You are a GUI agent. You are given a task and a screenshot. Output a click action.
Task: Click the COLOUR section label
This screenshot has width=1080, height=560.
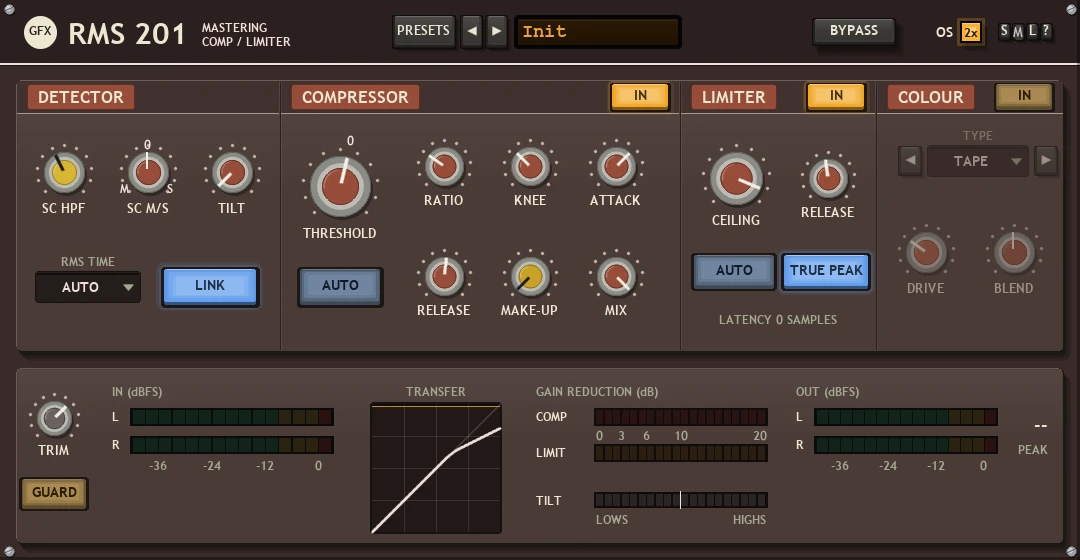[931, 97]
